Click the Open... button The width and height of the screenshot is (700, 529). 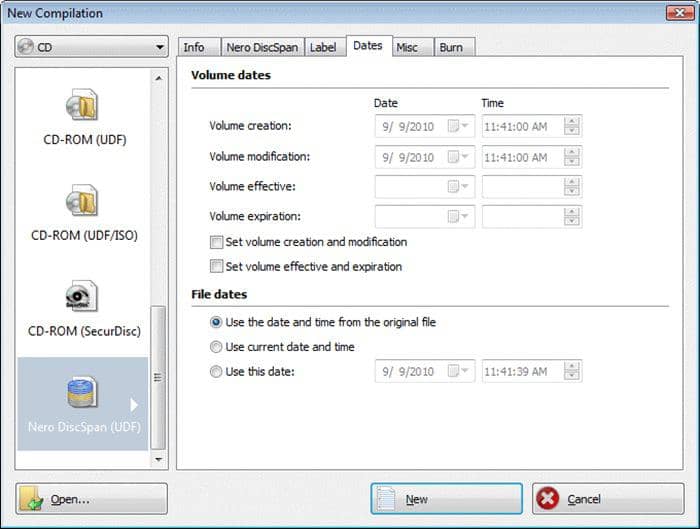(x=92, y=499)
